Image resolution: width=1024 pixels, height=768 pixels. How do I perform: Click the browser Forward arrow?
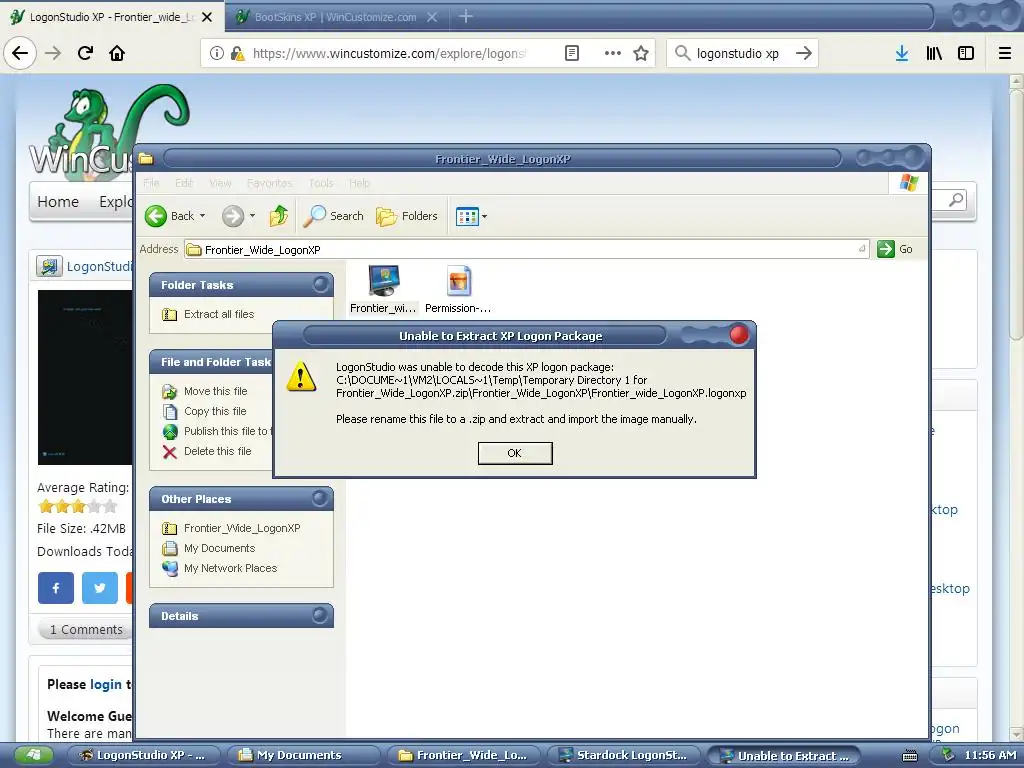click(x=53, y=53)
